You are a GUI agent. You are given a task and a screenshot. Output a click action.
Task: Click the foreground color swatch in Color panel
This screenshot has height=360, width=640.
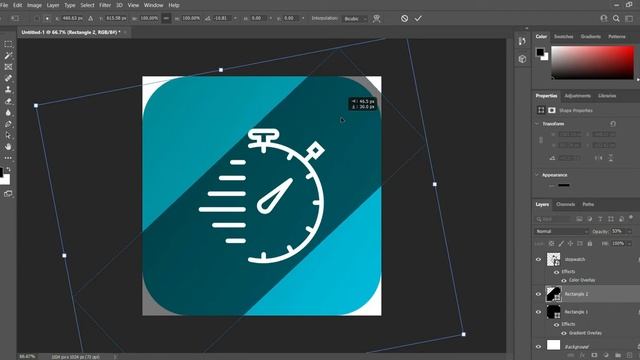[x=540, y=52]
